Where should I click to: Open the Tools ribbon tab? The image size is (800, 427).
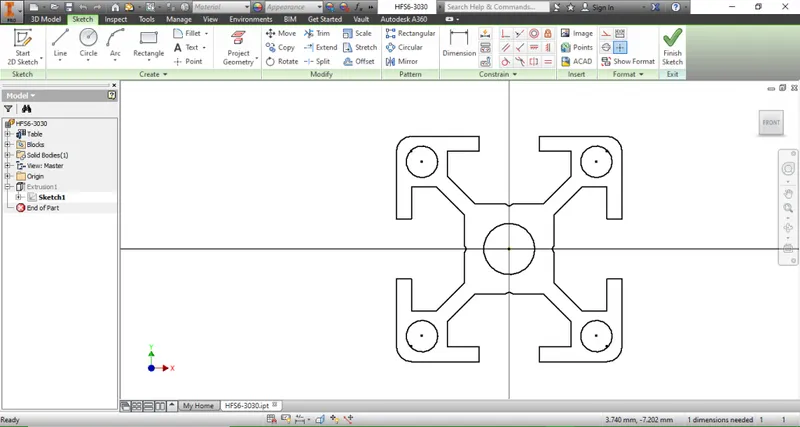[147, 19]
